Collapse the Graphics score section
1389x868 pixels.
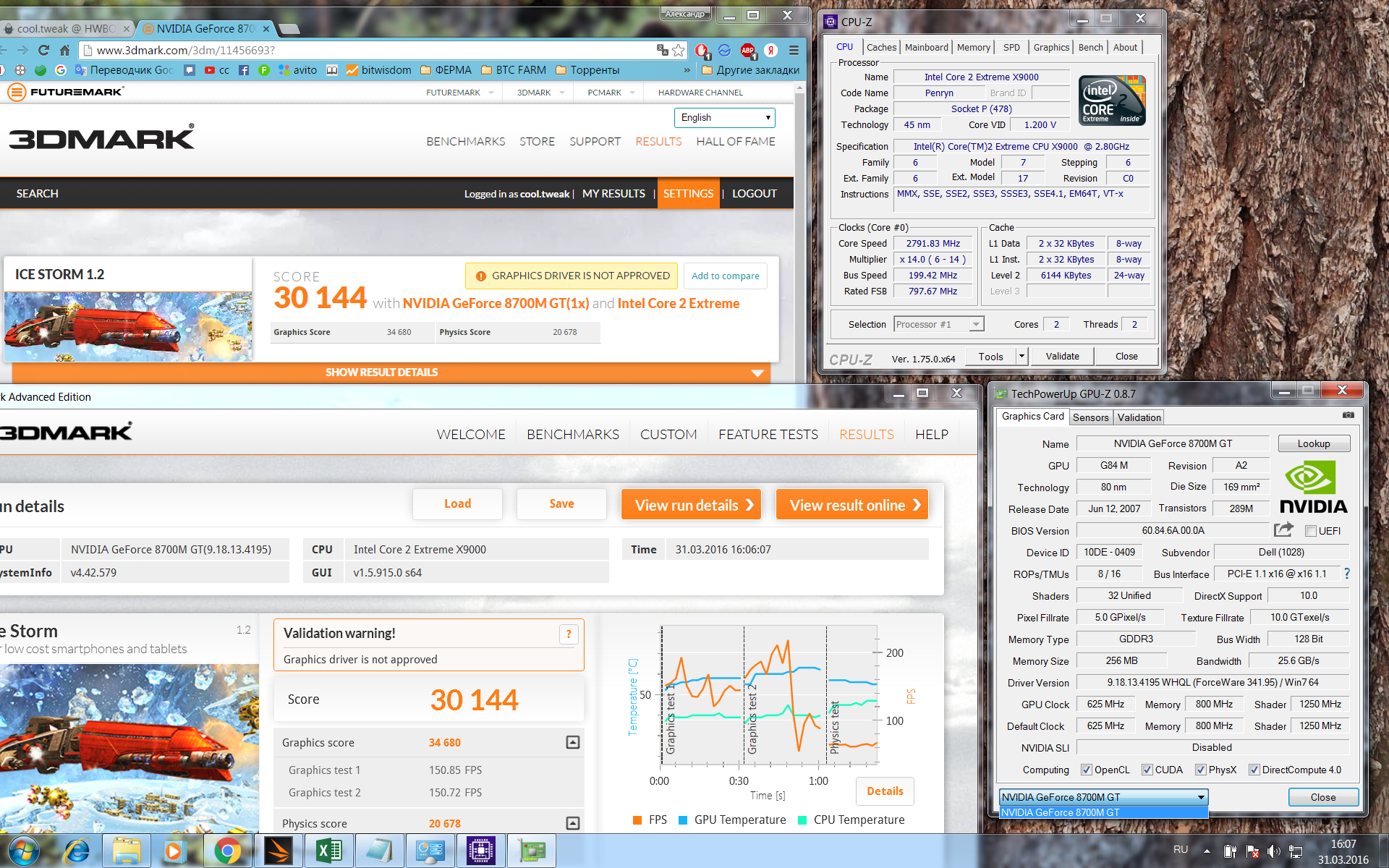573,742
